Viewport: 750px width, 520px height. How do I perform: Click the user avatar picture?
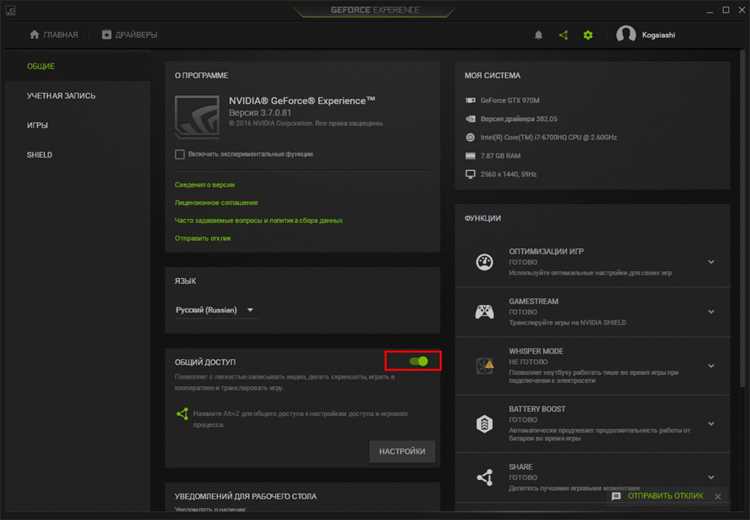[x=626, y=34]
